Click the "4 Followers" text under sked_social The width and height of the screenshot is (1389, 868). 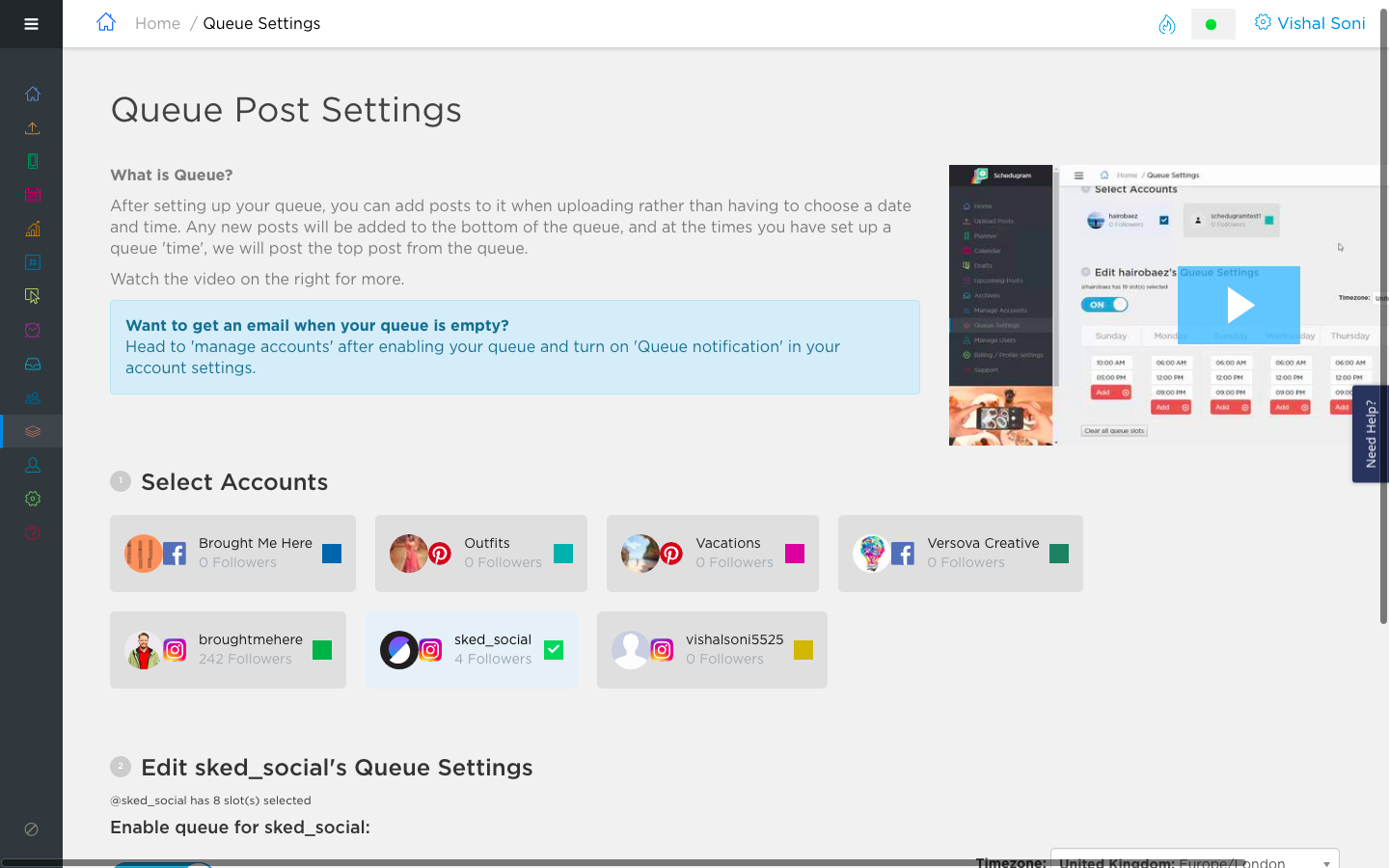click(493, 659)
